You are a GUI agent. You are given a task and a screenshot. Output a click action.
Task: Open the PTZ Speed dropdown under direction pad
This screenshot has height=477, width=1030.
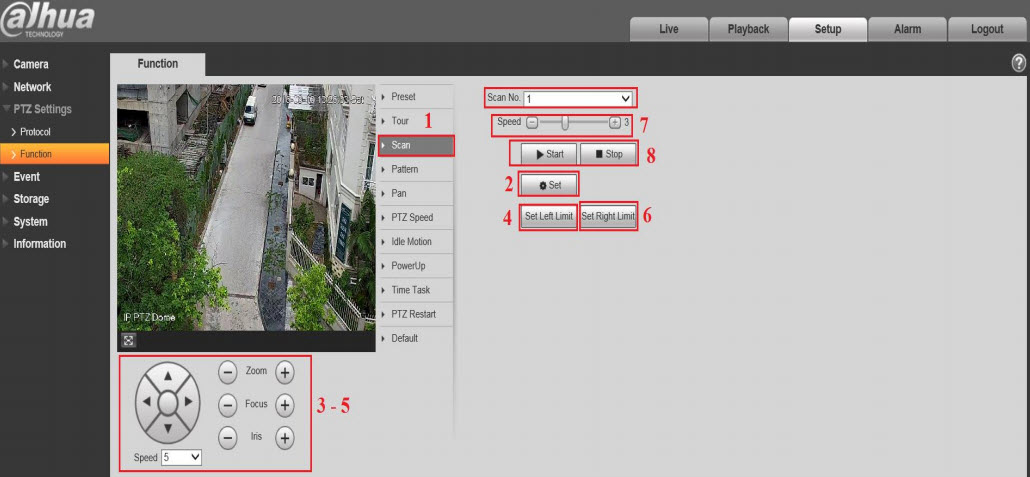(181, 457)
